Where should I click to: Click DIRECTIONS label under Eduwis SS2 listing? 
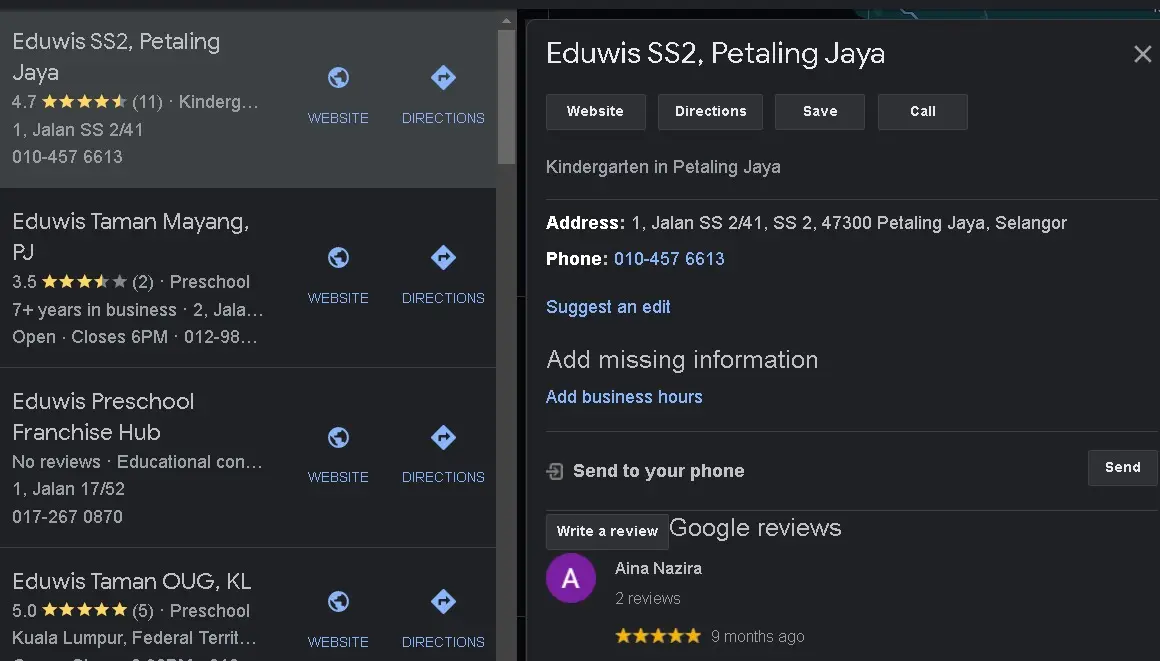tap(443, 118)
